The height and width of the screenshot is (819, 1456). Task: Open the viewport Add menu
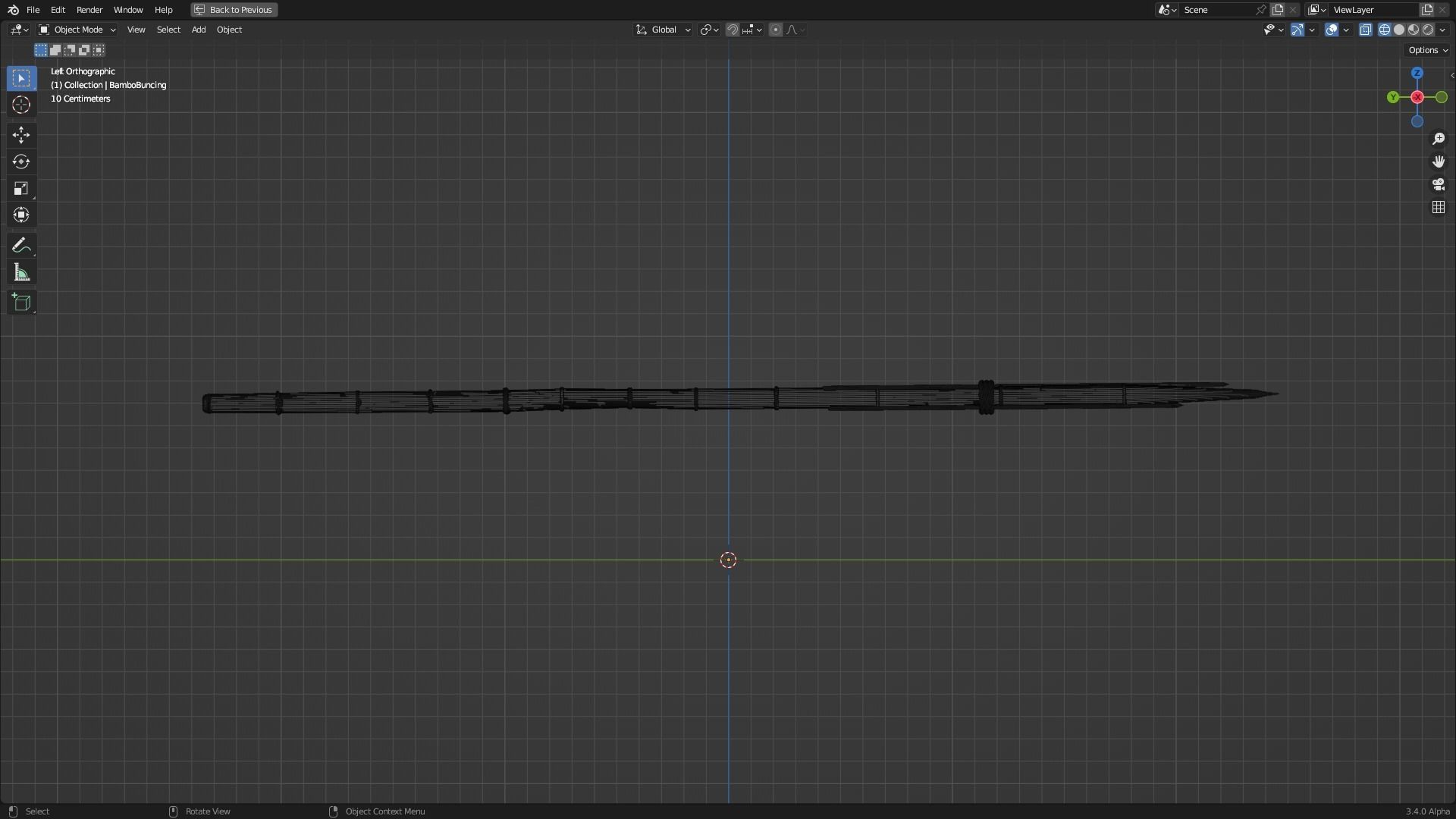(199, 30)
